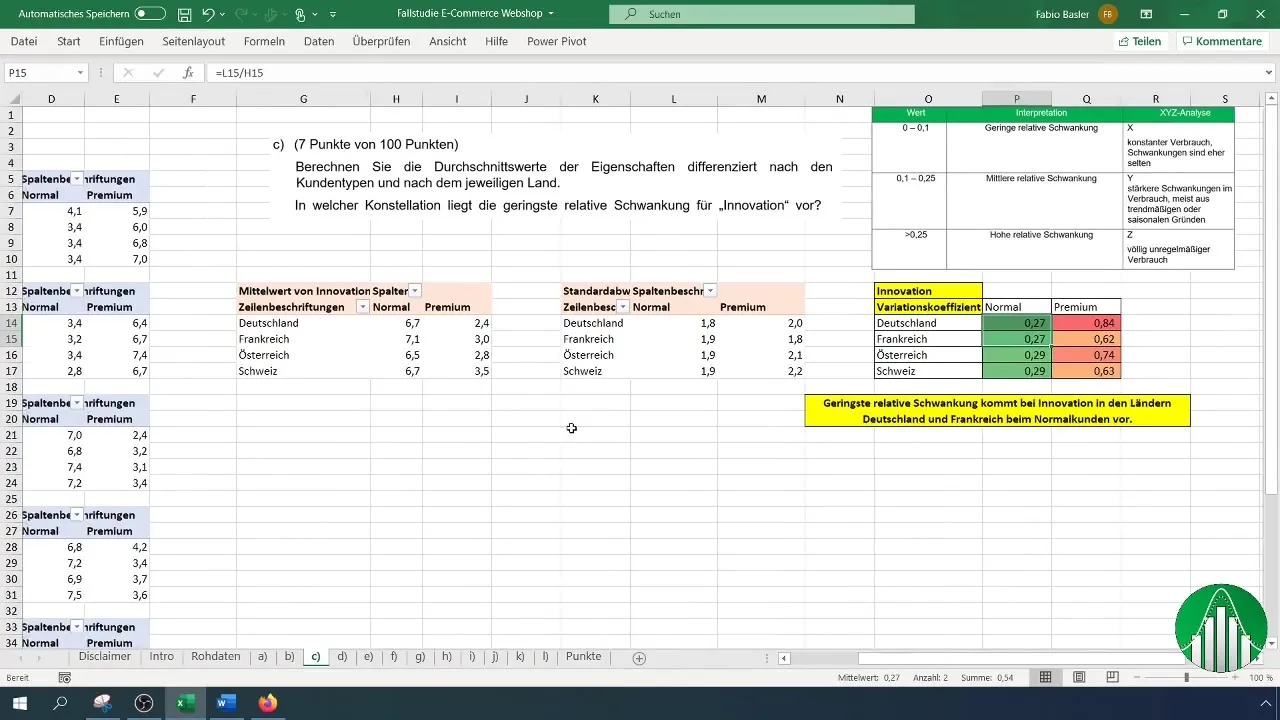Click the Redo arrow icon
The height and width of the screenshot is (720, 1280).
[x=241, y=15]
